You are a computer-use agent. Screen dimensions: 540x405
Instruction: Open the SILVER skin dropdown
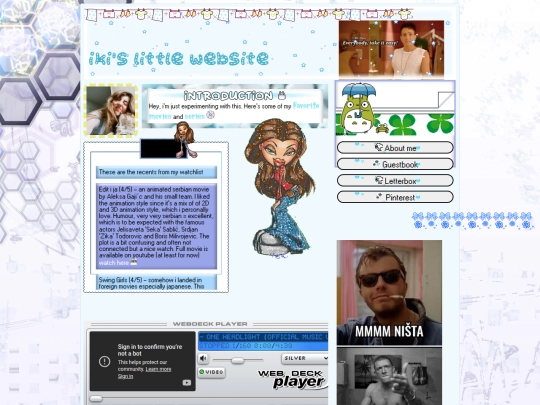coord(304,359)
